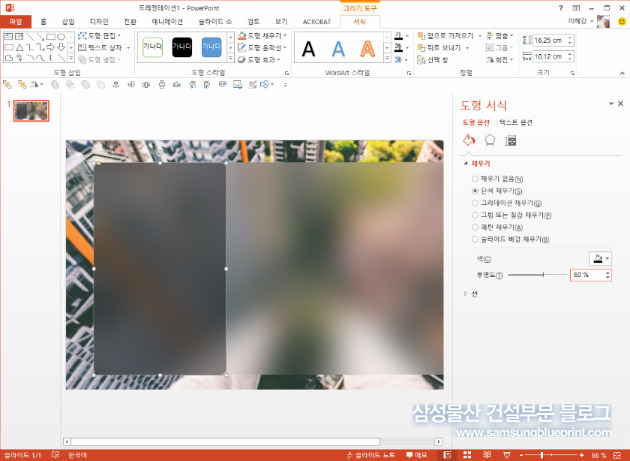
Task: Expand the shape styles gallery
Action: coord(231,58)
